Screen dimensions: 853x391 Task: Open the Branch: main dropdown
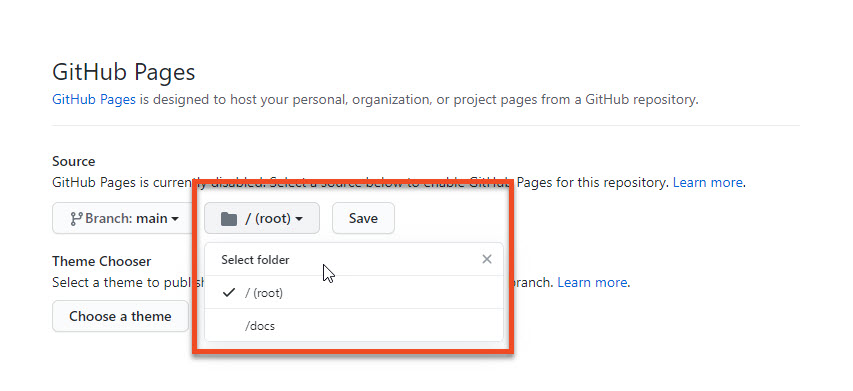125,219
